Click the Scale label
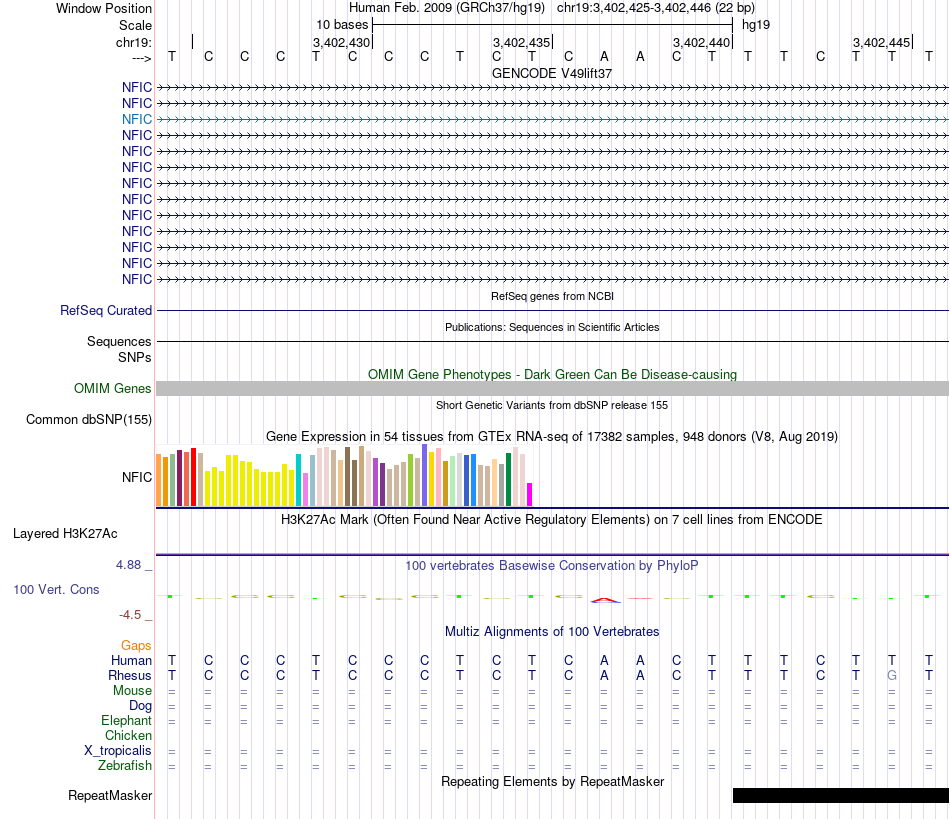Screen dimensions: 950x819 pos(135,25)
